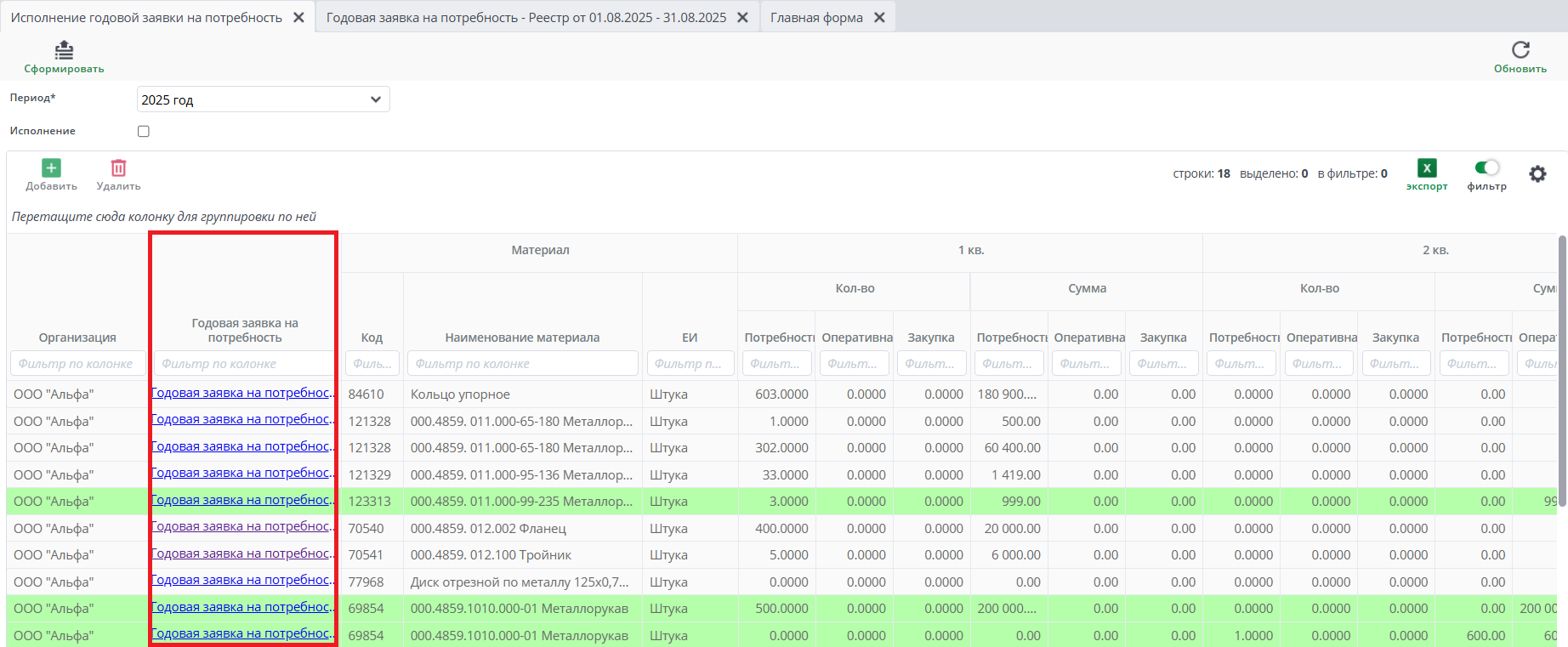Click the Организация column filter field
The height and width of the screenshot is (647, 1568).
77,364
